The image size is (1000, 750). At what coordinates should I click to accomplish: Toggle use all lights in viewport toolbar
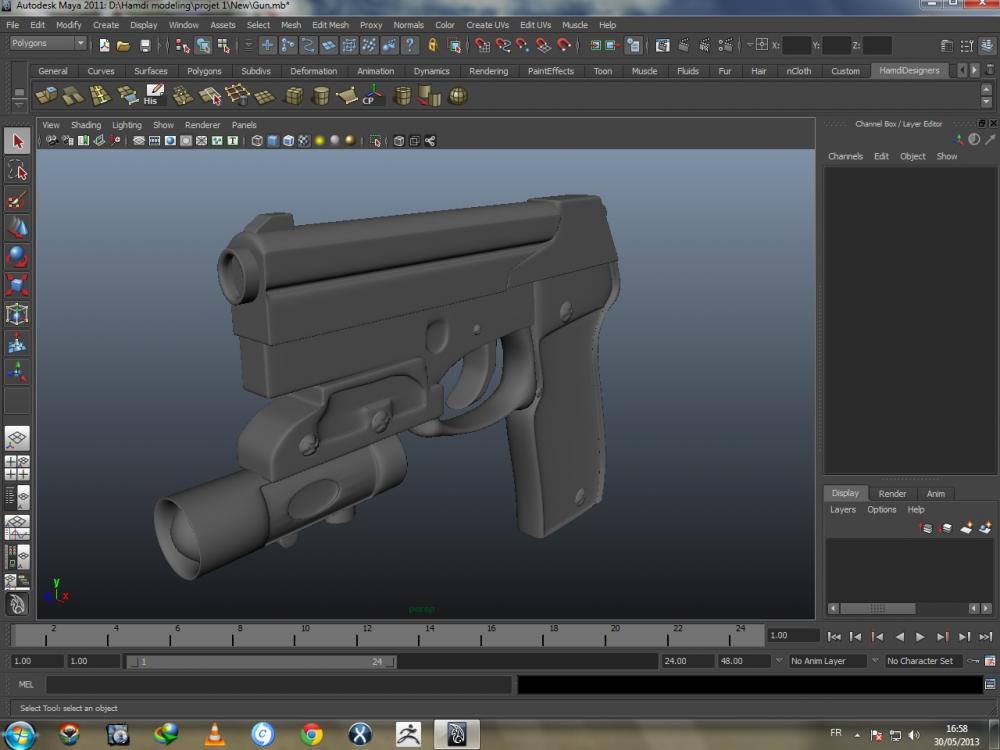pos(319,141)
